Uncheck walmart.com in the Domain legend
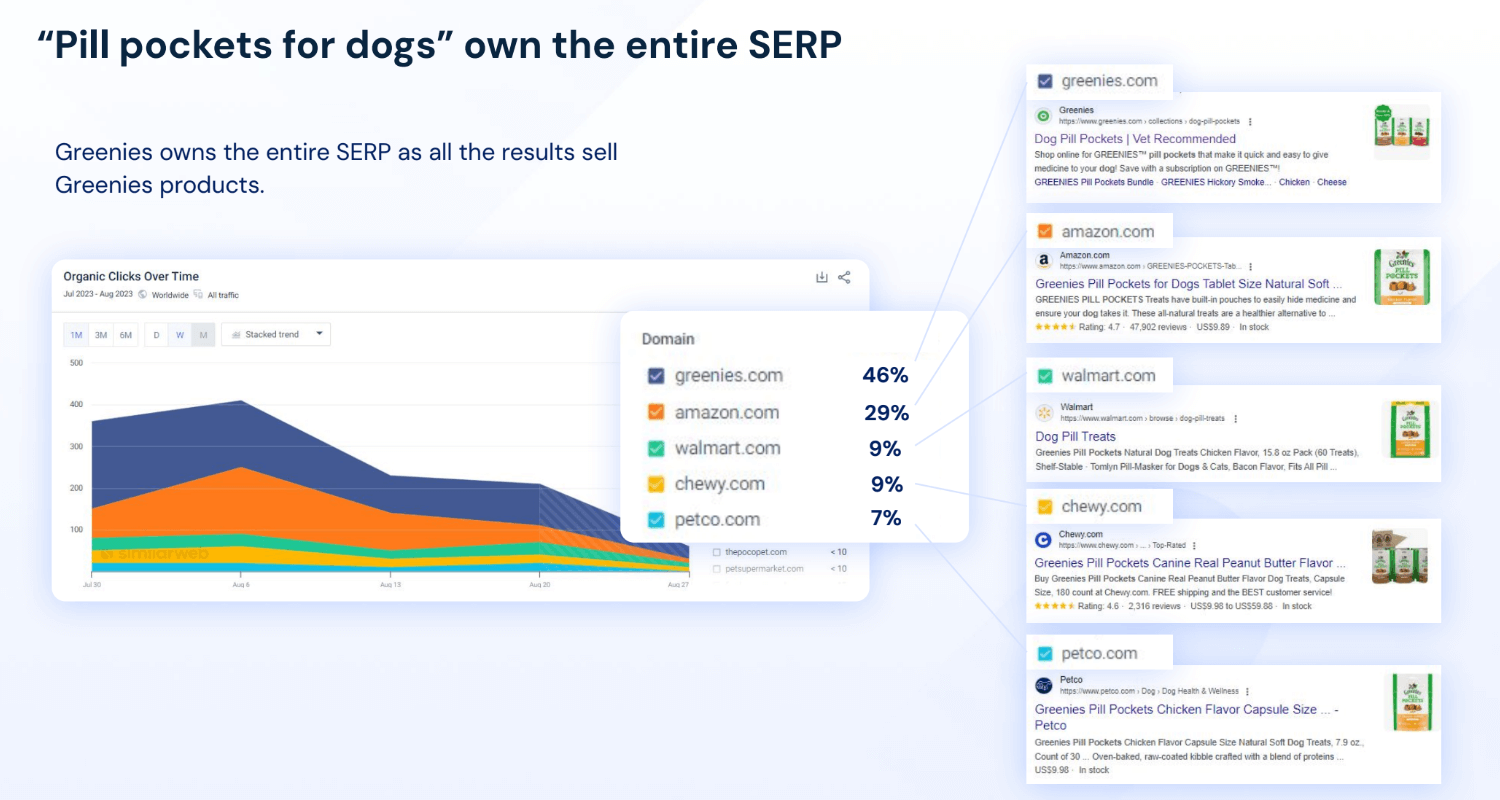 coord(656,448)
